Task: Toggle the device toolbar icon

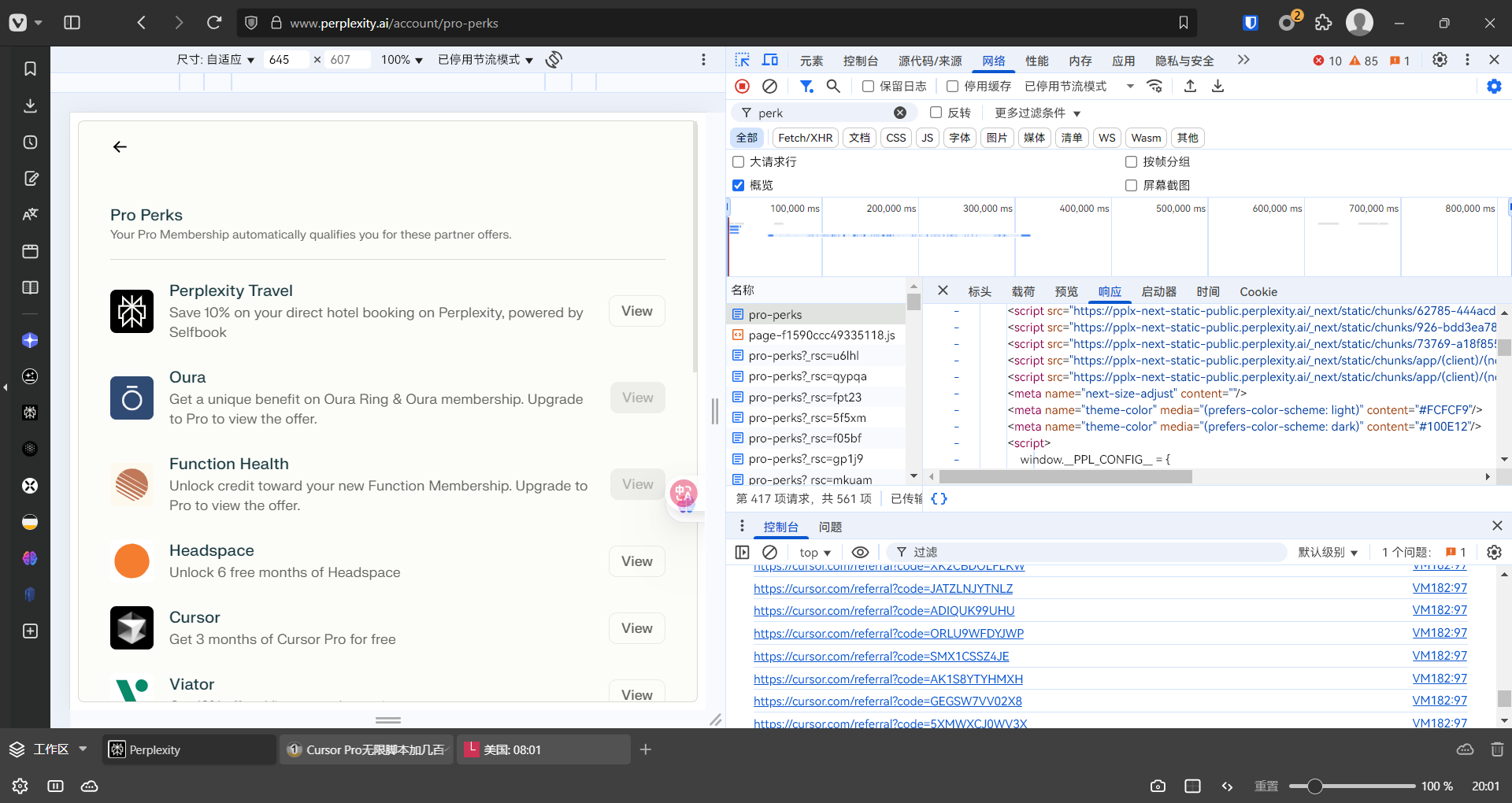Action: click(x=770, y=60)
